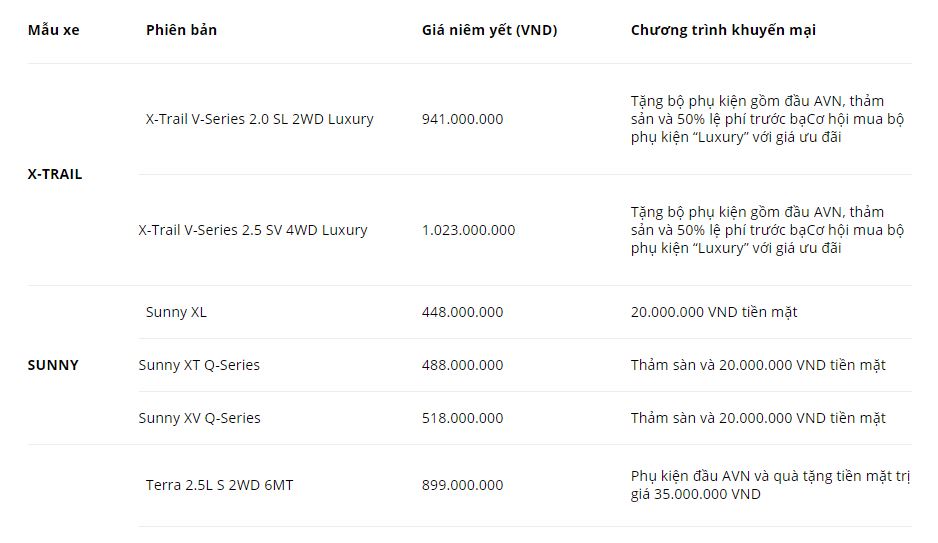This screenshot has width=938, height=543.
Task: Click X-Trail V-Series 2.5 SV 4WD Luxury
Action: pyautogui.click(x=253, y=230)
